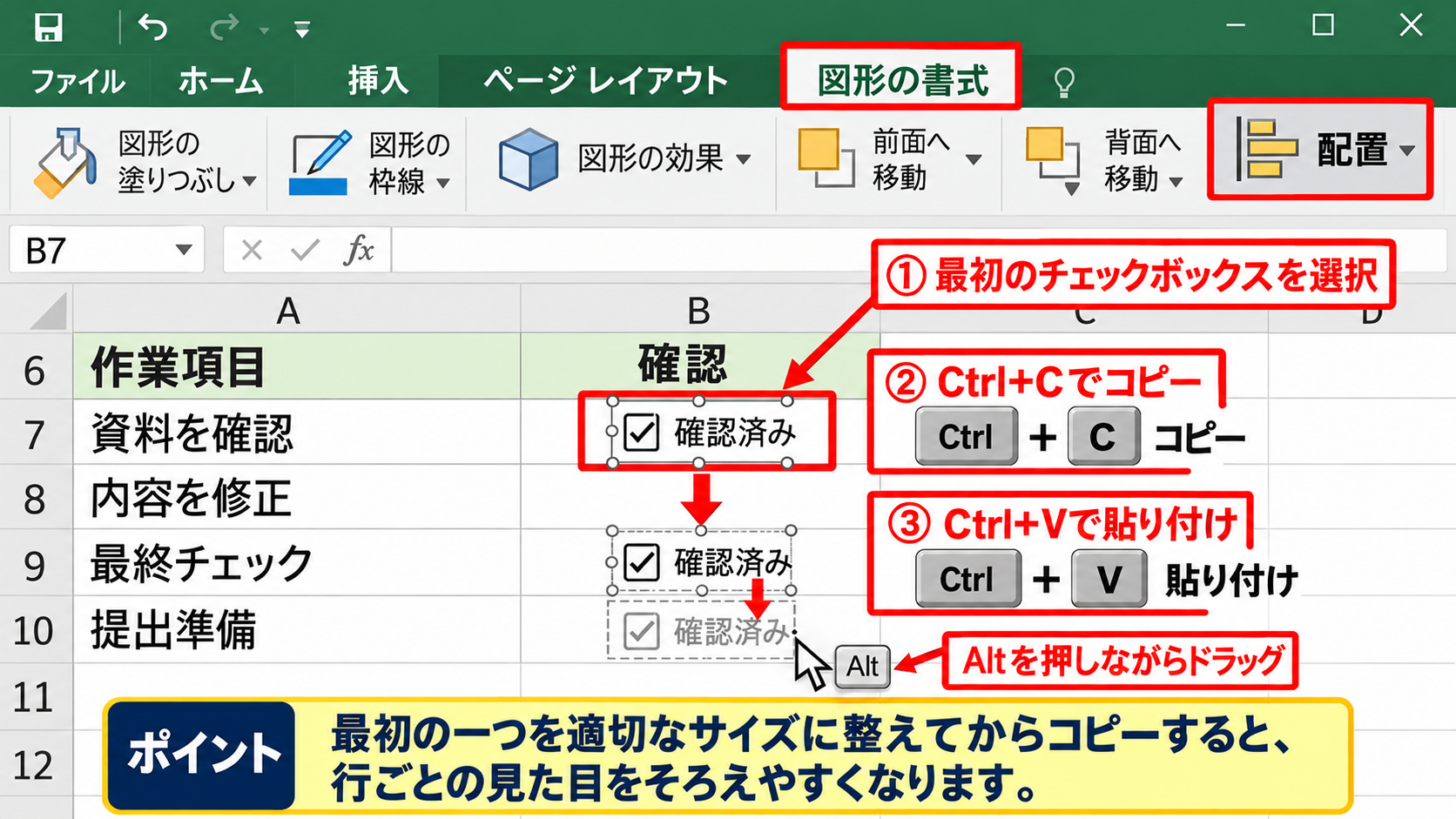Switch to the 挿入 tab
Screen dimensions: 1456x819
coord(378,81)
